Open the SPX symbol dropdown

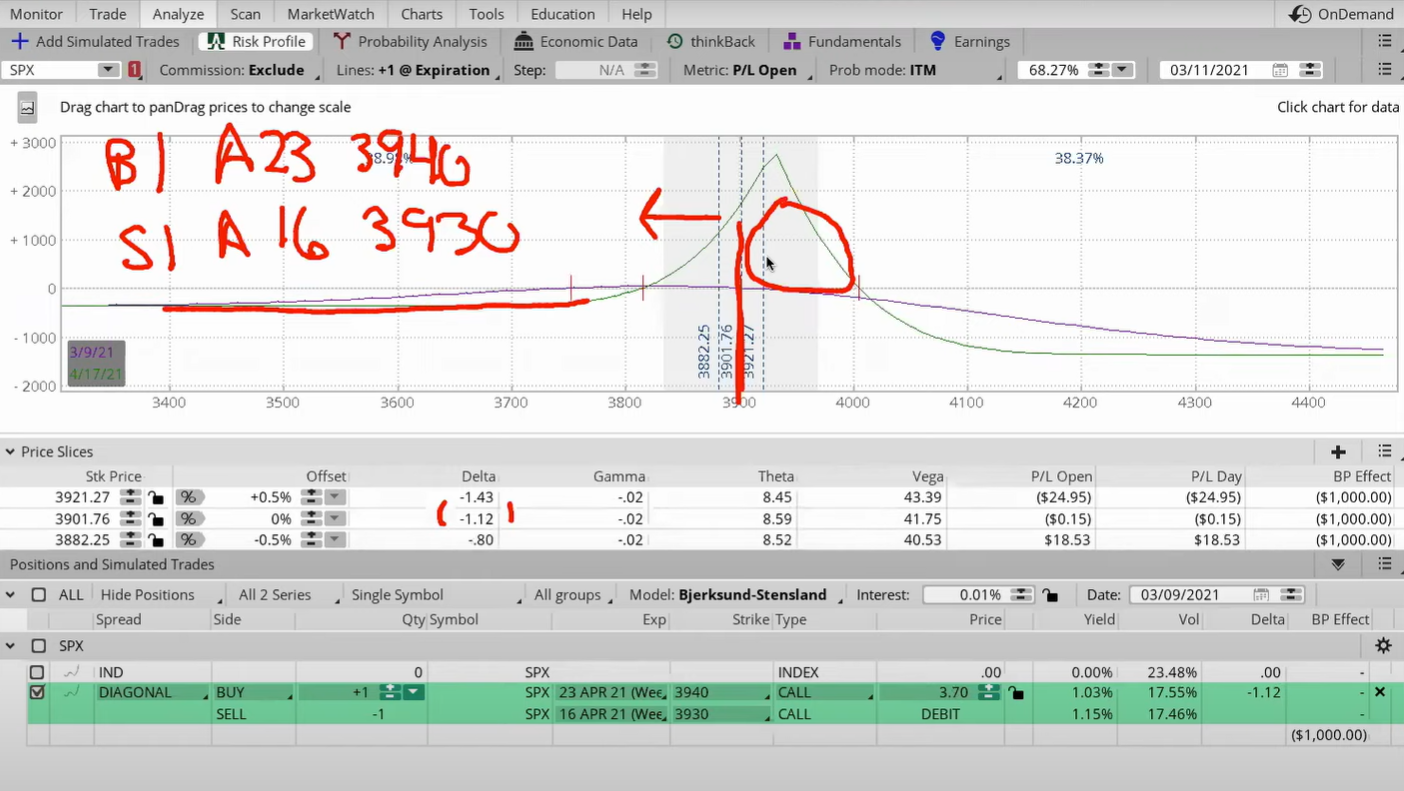tap(107, 70)
